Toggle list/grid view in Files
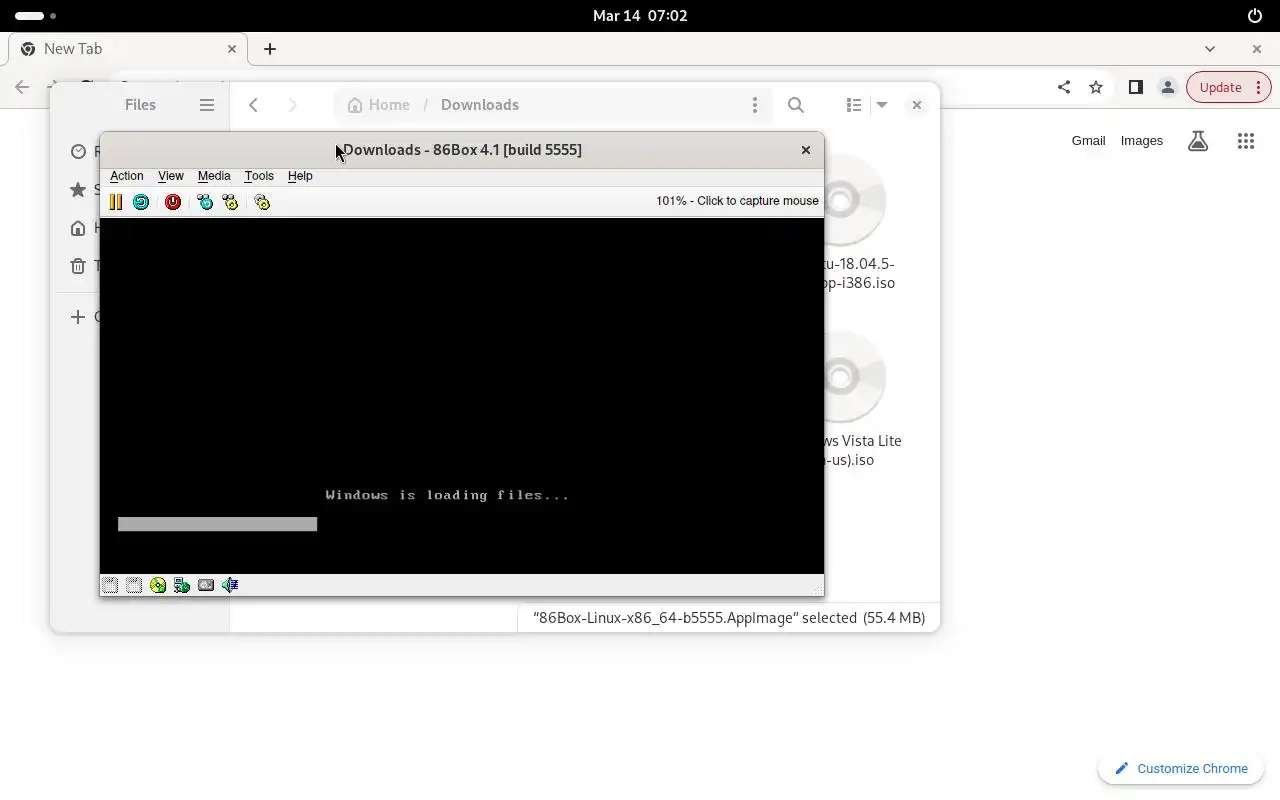Viewport: 1280px width, 800px height. point(854,105)
